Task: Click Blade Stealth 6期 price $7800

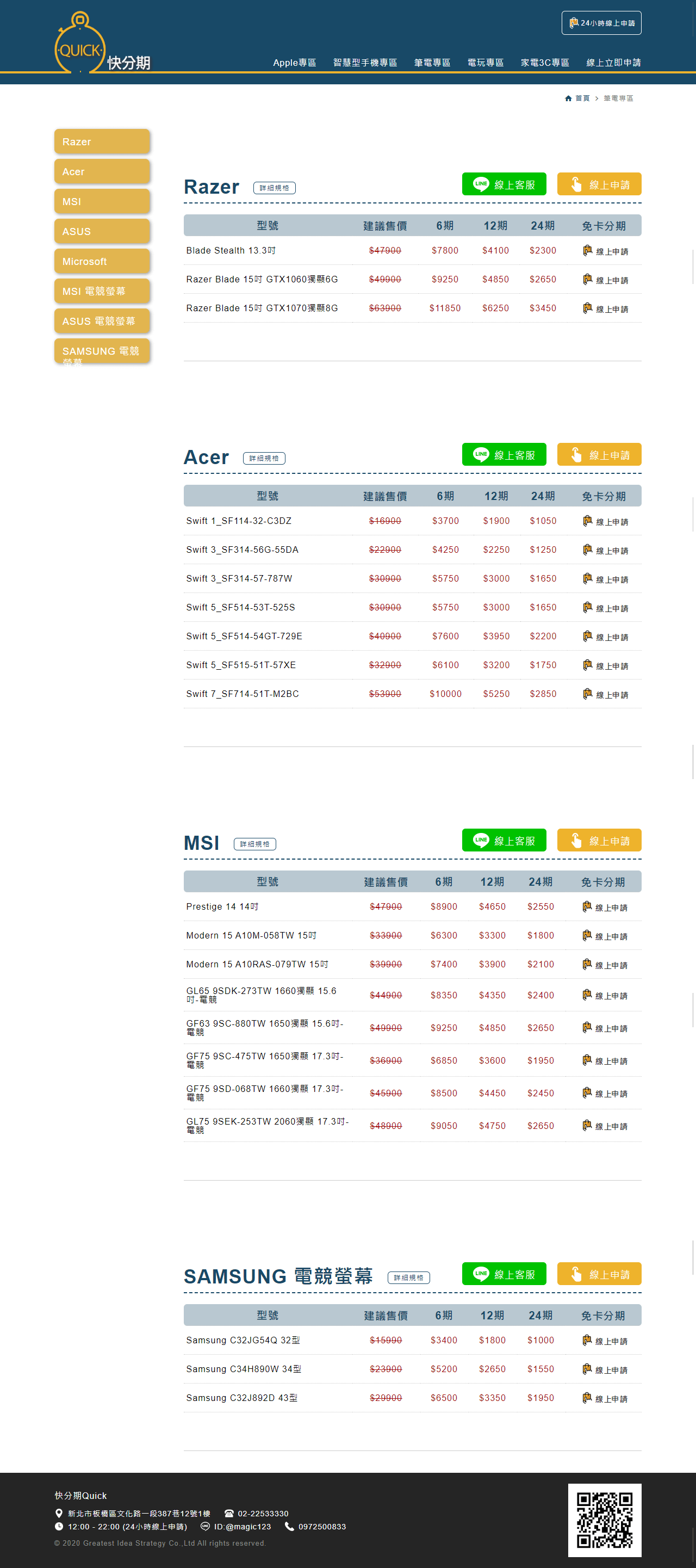Action: point(445,250)
